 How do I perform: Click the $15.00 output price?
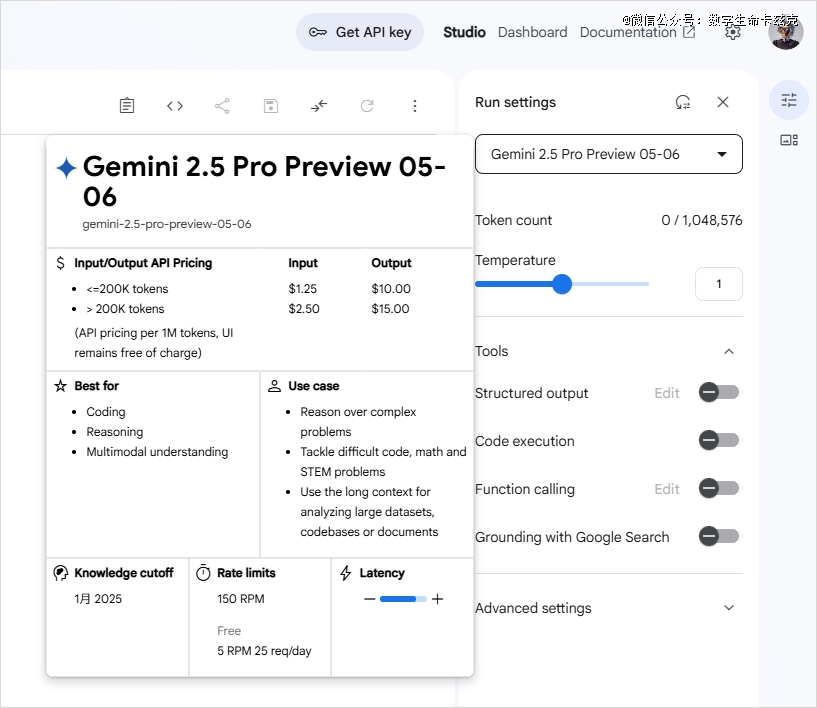(x=390, y=309)
